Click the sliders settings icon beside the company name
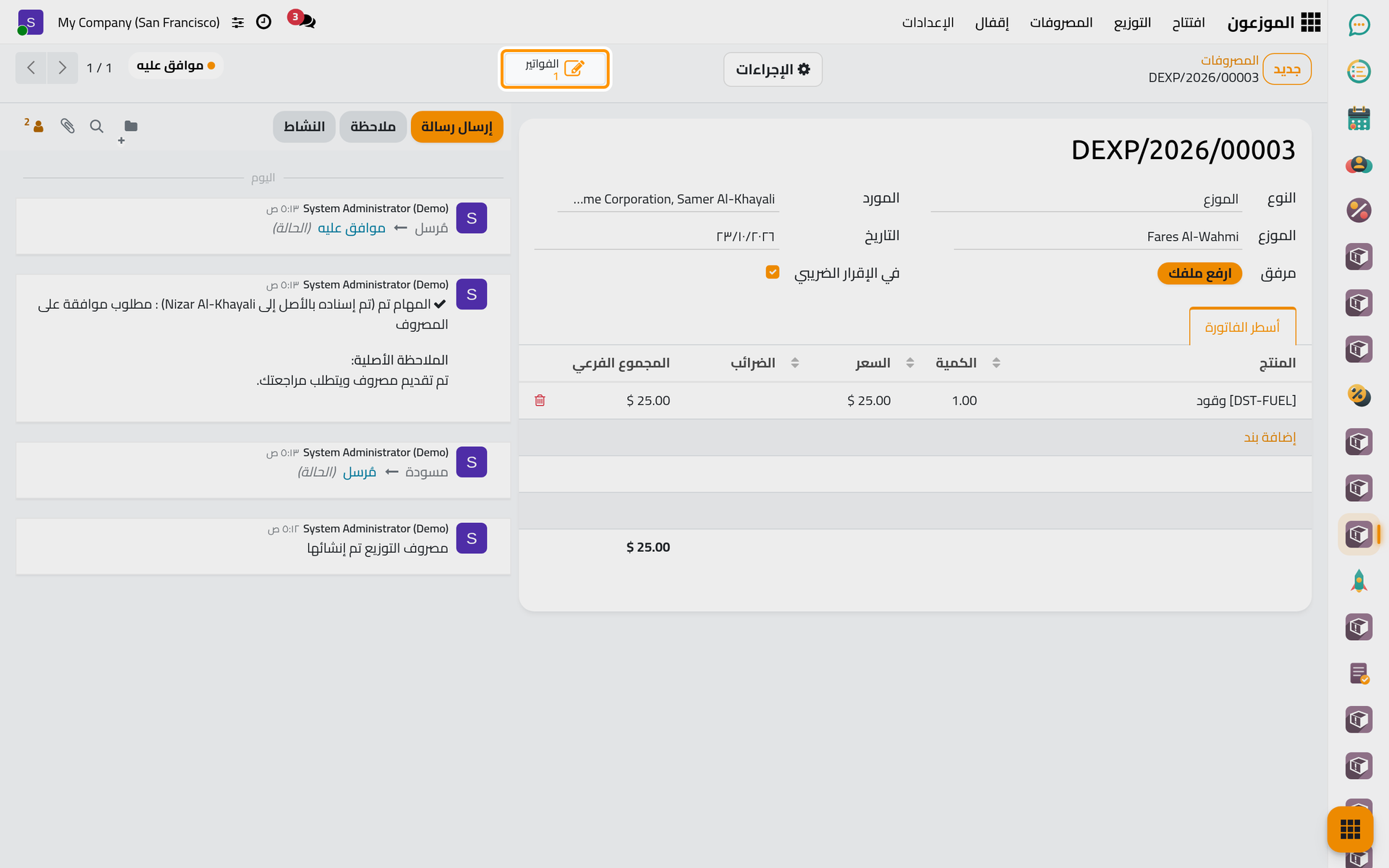The image size is (1389, 868). tap(238, 22)
